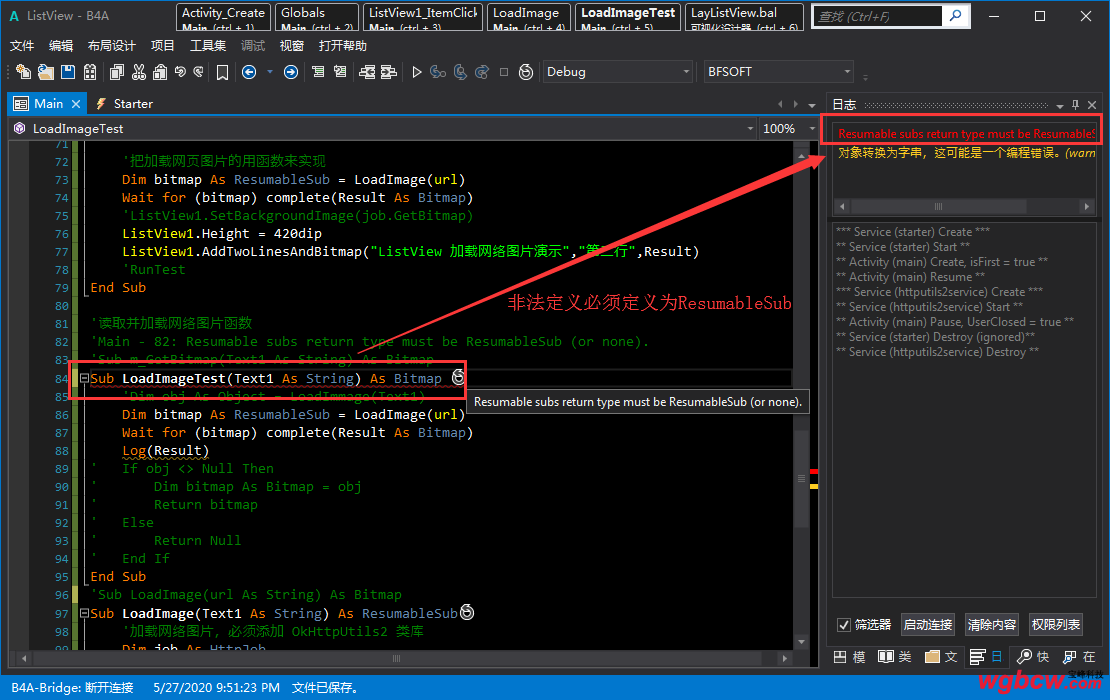Jump to the LoadImage shortcut tab
Viewport: 1110px width, 700px height.
point(529,18)
